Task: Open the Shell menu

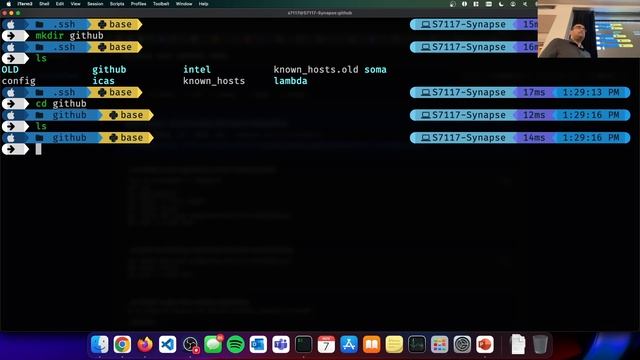Action: (44, 4)
